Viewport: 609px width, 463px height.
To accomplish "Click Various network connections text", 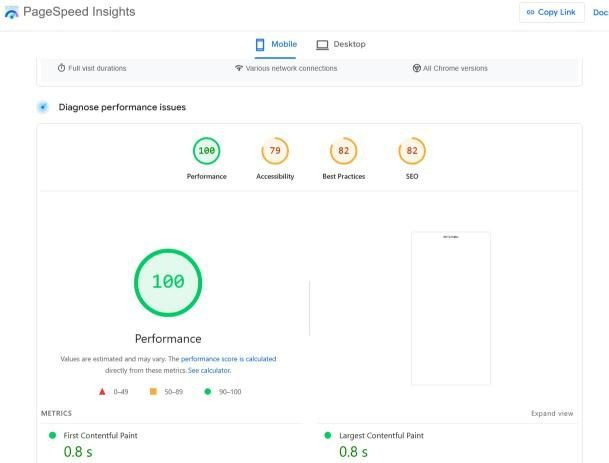I will (x=291, y=68).
